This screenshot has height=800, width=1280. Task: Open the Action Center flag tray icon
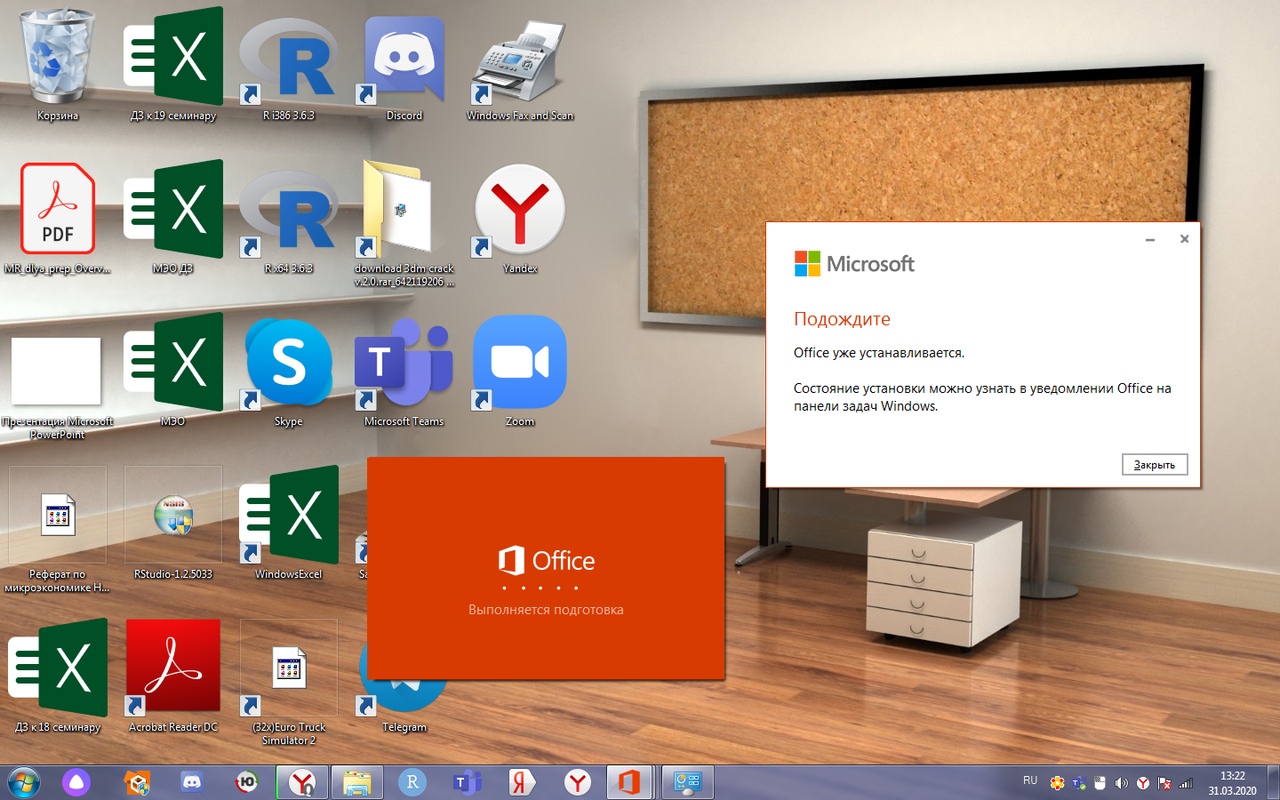[1164, 783]
